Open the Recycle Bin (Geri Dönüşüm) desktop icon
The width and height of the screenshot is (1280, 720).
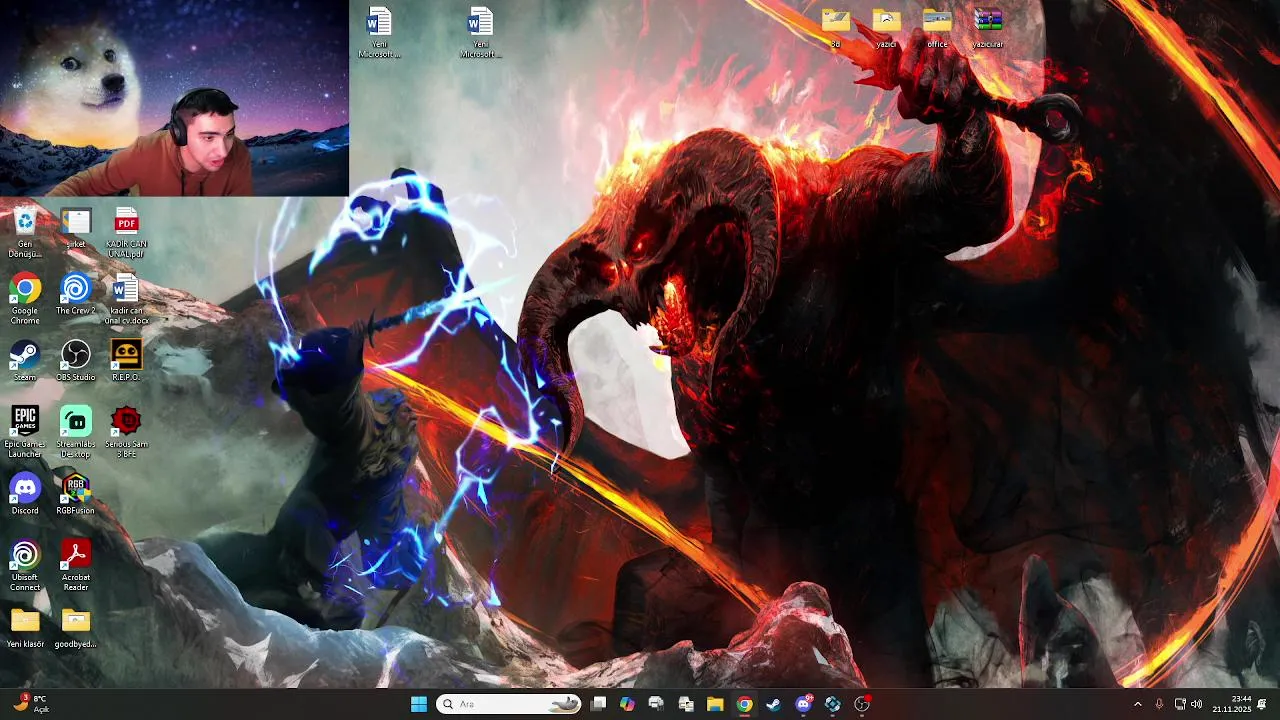click(x=25, y=232)
